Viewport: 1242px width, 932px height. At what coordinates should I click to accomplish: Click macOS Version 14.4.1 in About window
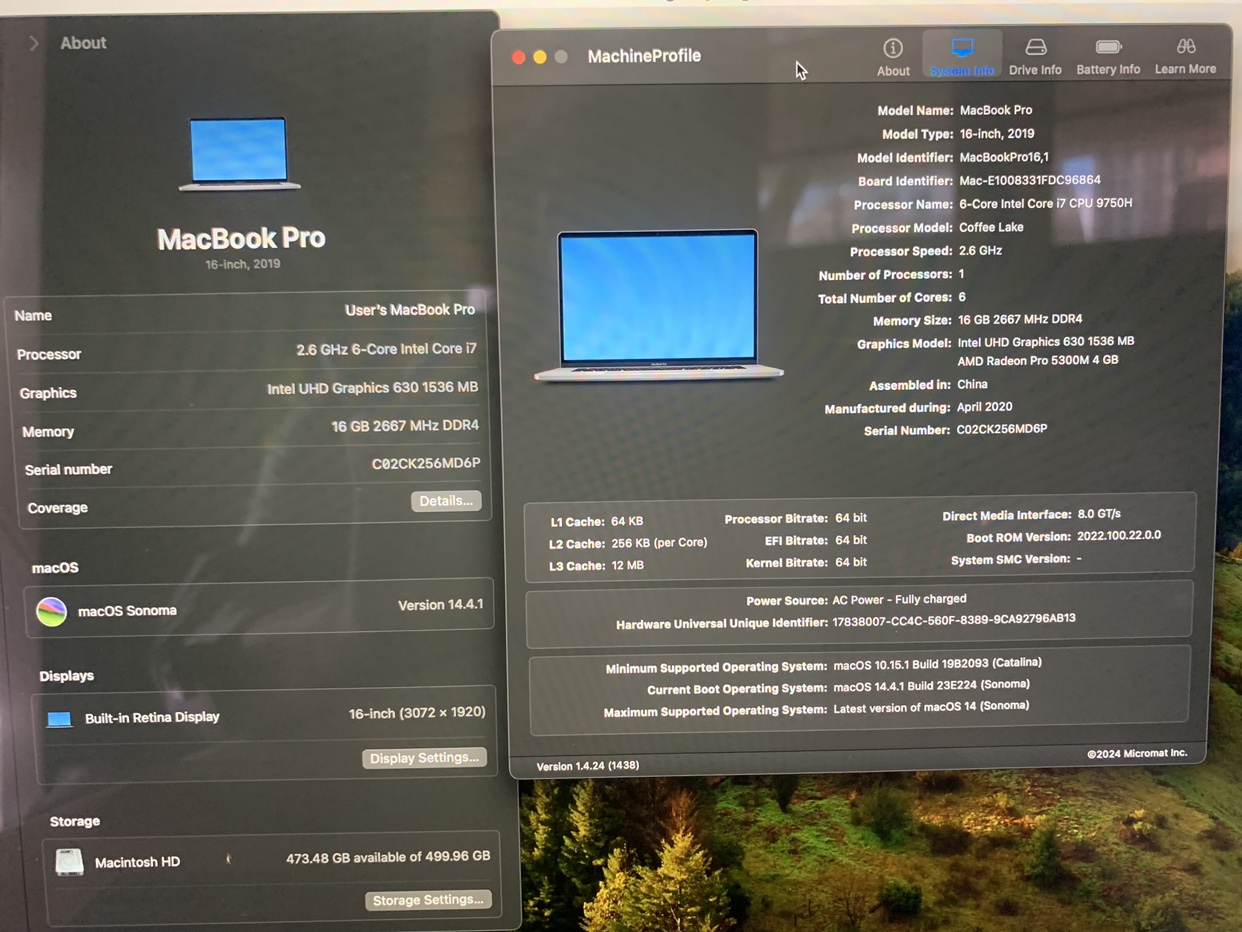click(440, 605)
